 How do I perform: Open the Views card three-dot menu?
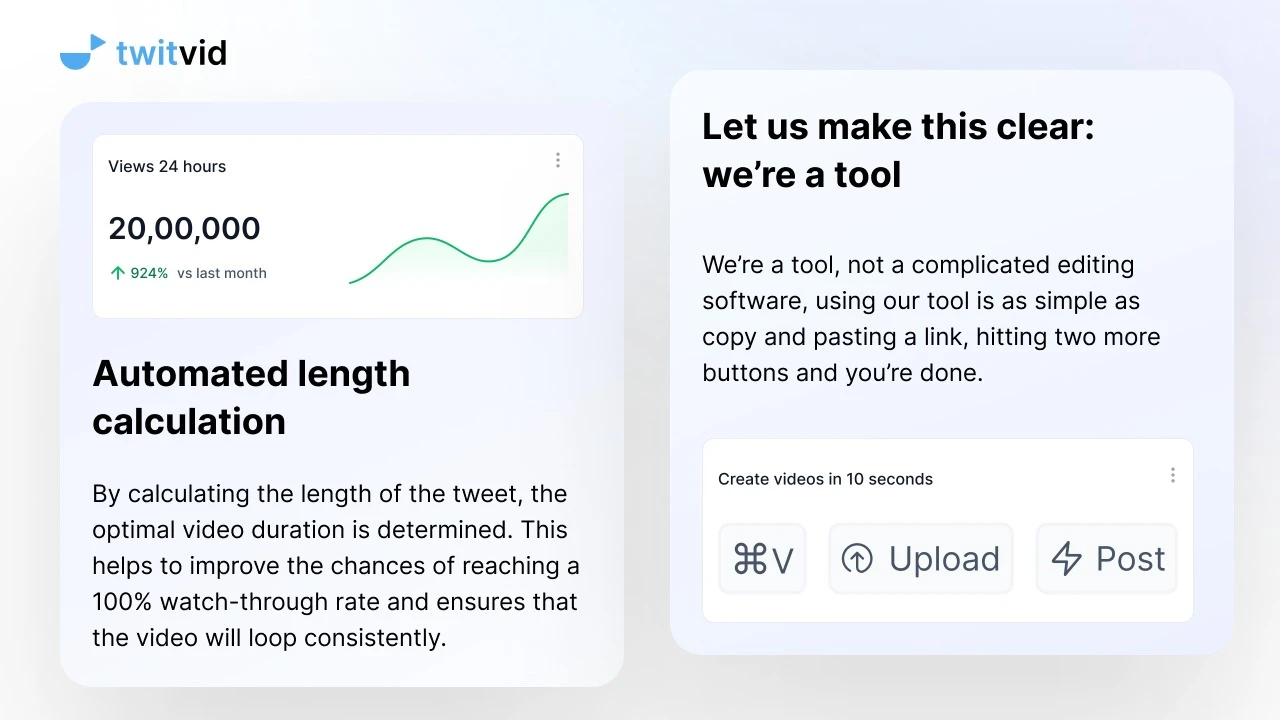[557, 160]
